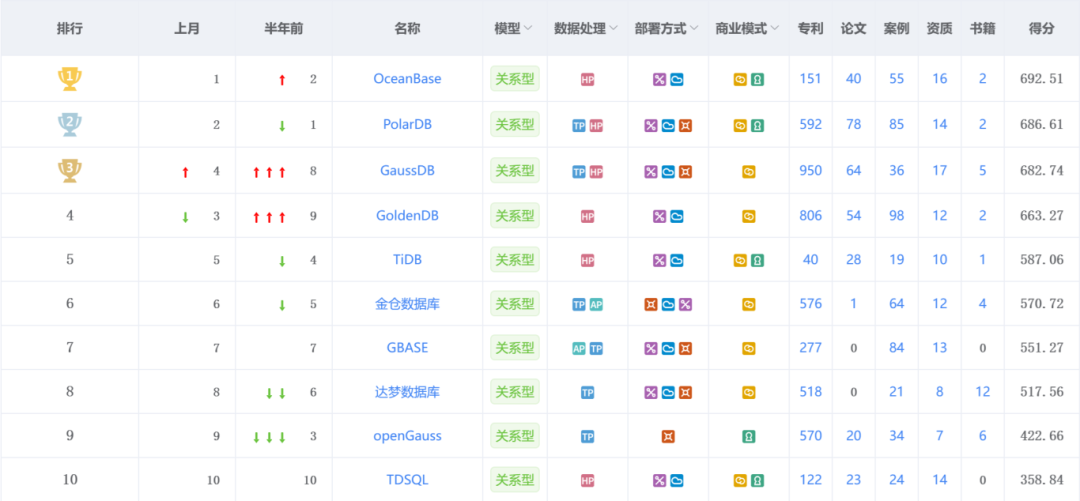Open the OceanBase database link
This screenshot has width=1080, height=501.
407,79
